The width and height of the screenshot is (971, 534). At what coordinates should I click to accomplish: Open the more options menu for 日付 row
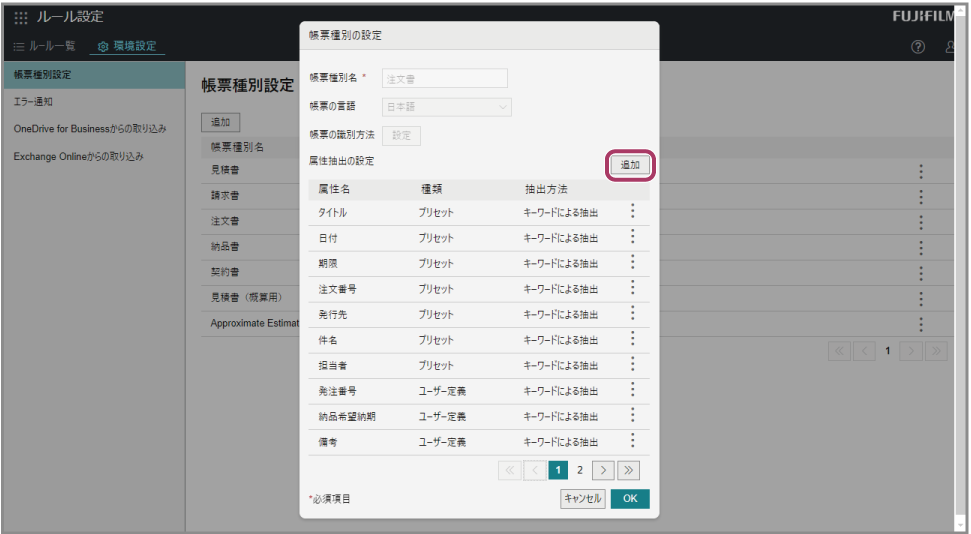click(632, 237)
